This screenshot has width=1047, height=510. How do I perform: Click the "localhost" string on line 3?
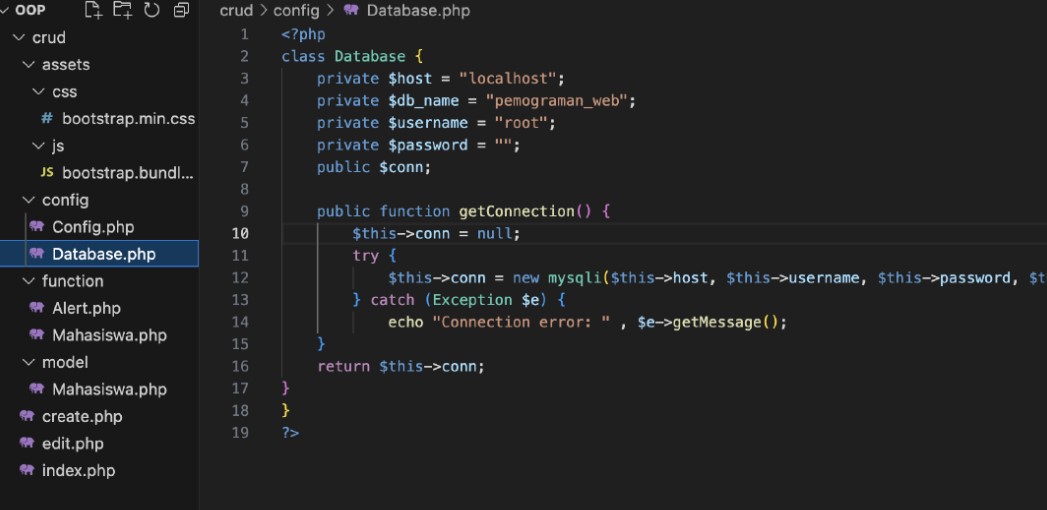pos(507,79)
